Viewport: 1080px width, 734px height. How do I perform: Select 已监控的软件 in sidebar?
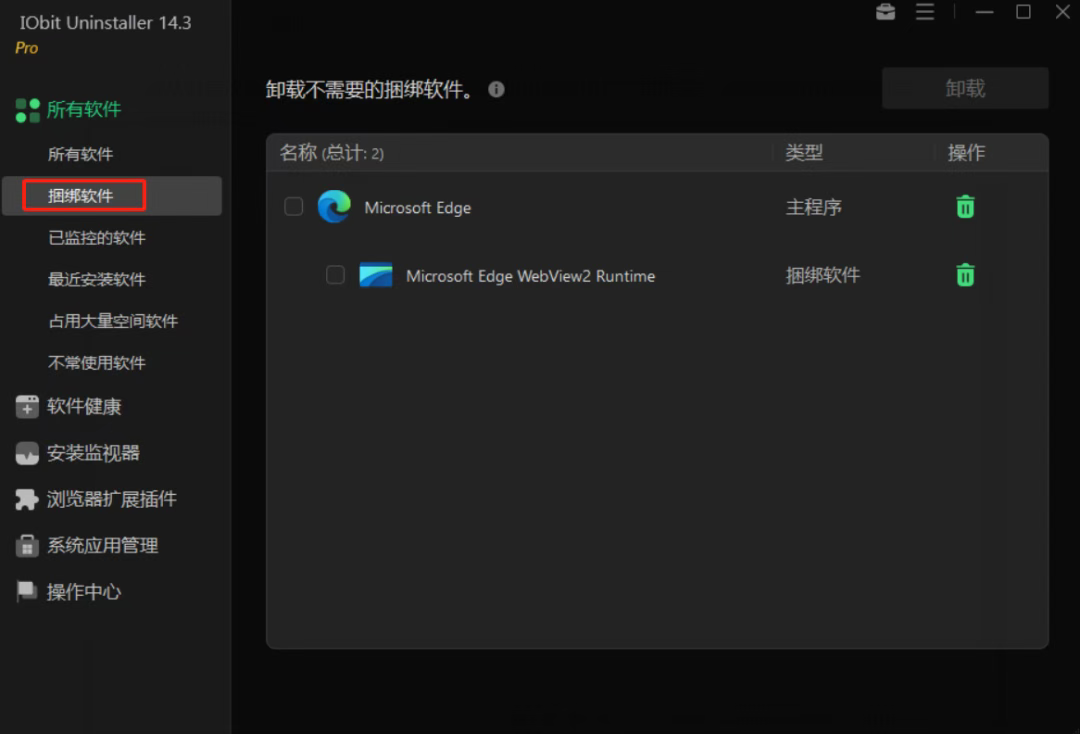click(97, 238)
